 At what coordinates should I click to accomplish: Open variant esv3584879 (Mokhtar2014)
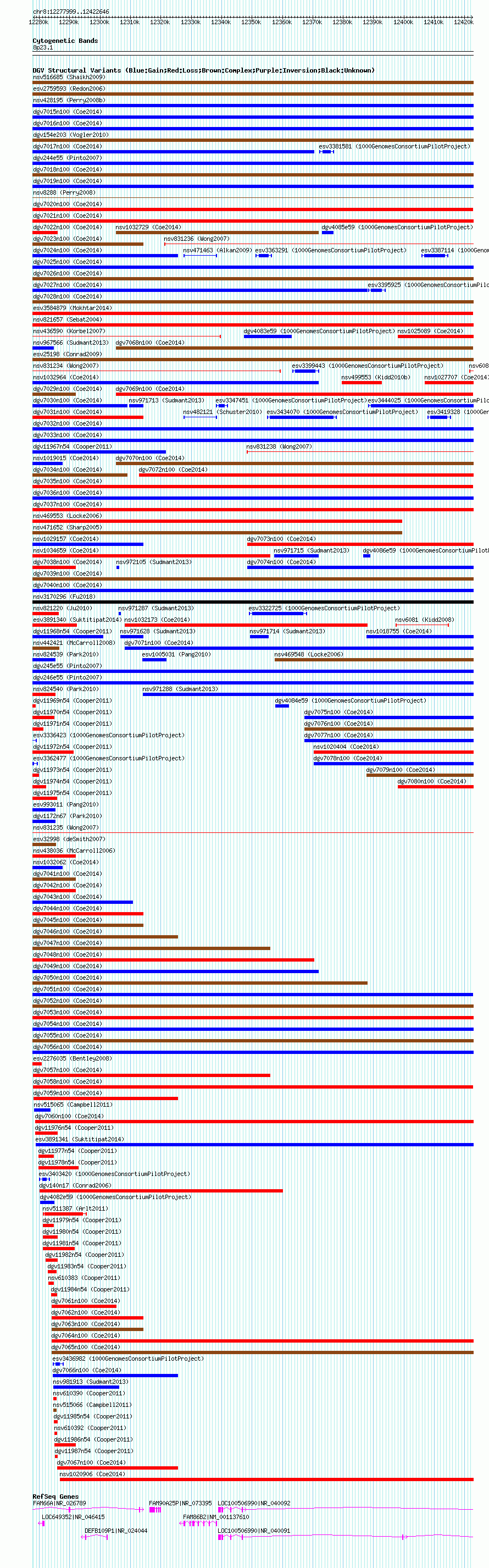pyautogui.click(x=73, y=308)
